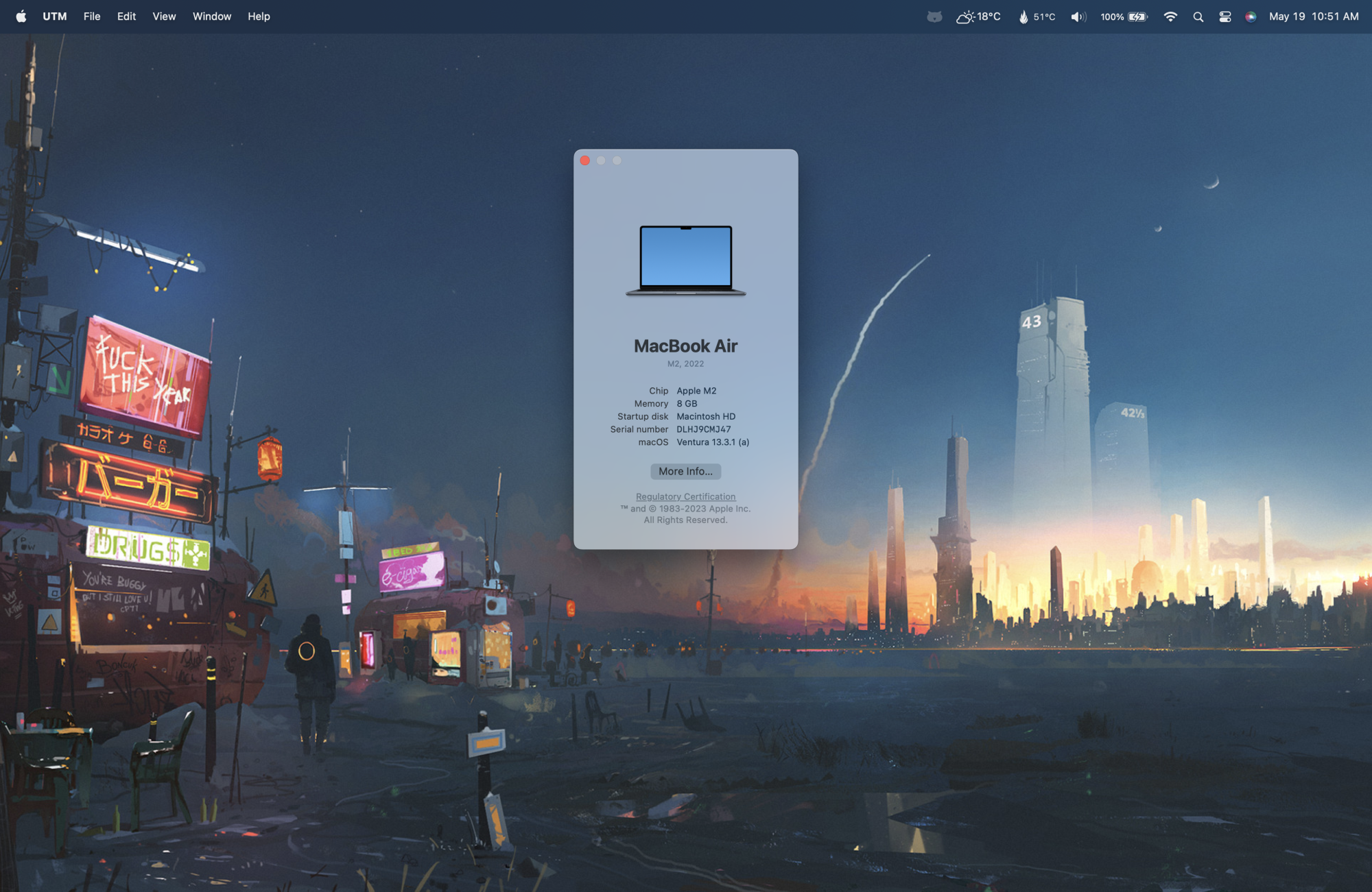The width and height of the screenshot is (1372, 892).
Task: Close the About This Mac window
Action: pos(585,160)
